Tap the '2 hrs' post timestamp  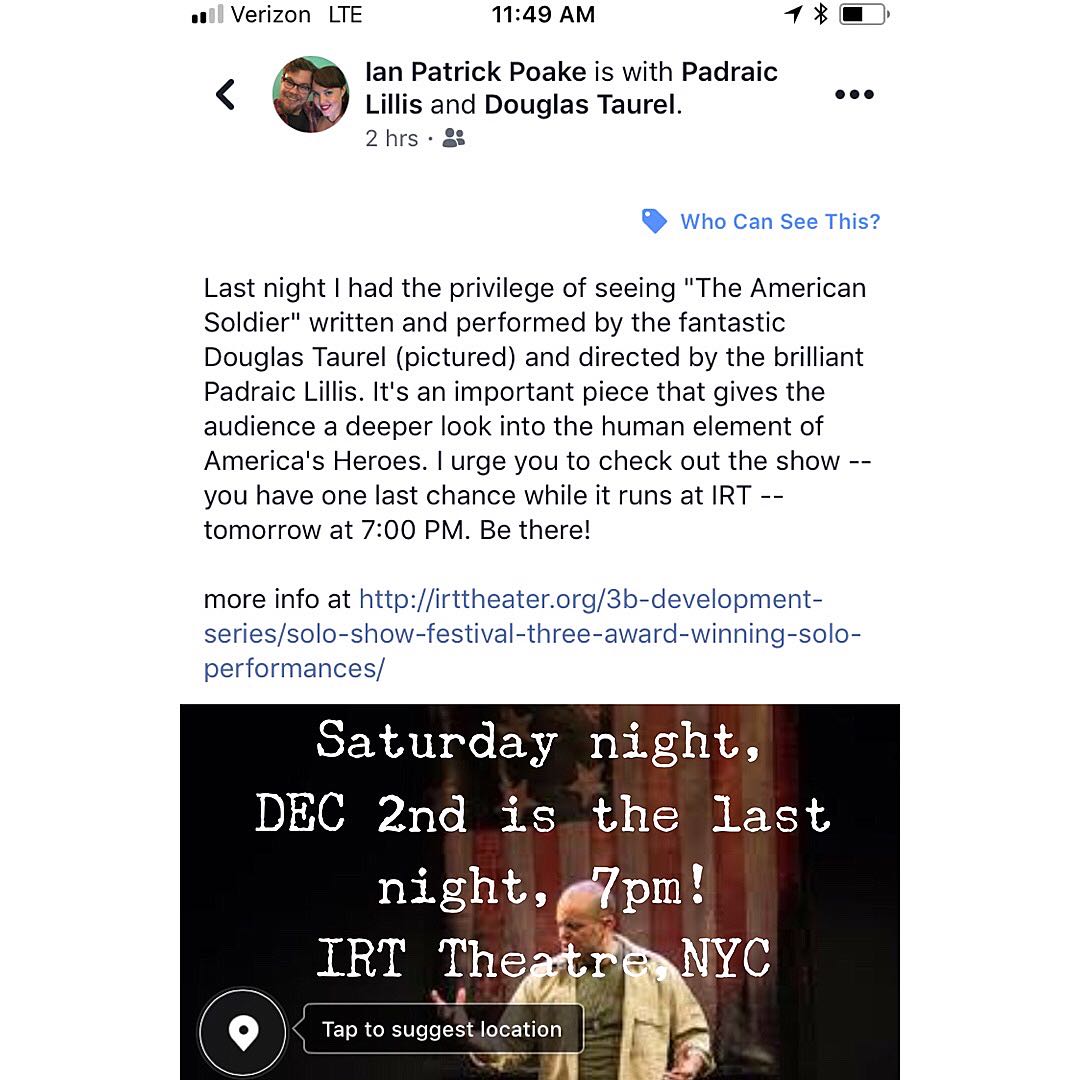pos(391,138)
